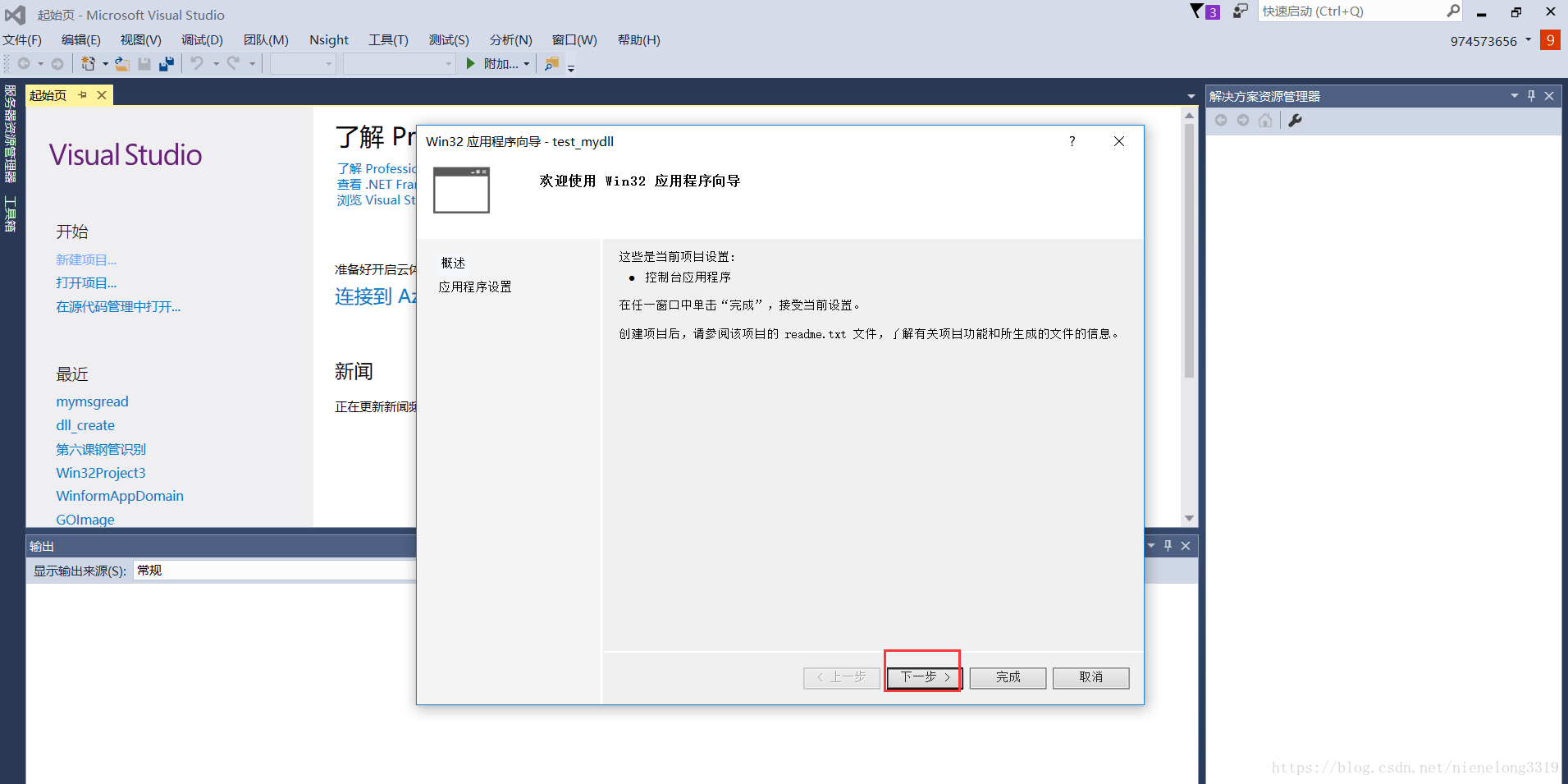This screenshot has width=1568, height=784.
Task: Click 完成 button in wizard
Action: pyautogui.click(x=1008, y=677)
